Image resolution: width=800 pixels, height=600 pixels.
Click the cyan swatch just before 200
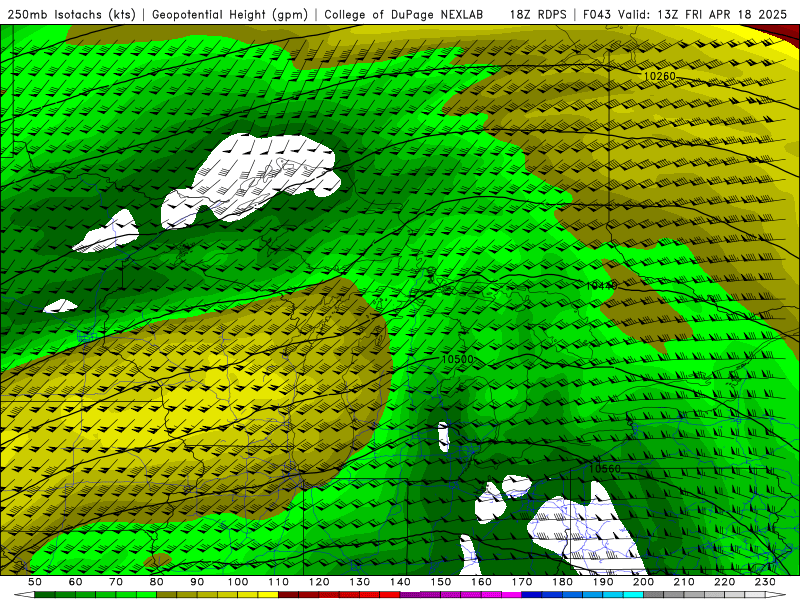point(634,595)
